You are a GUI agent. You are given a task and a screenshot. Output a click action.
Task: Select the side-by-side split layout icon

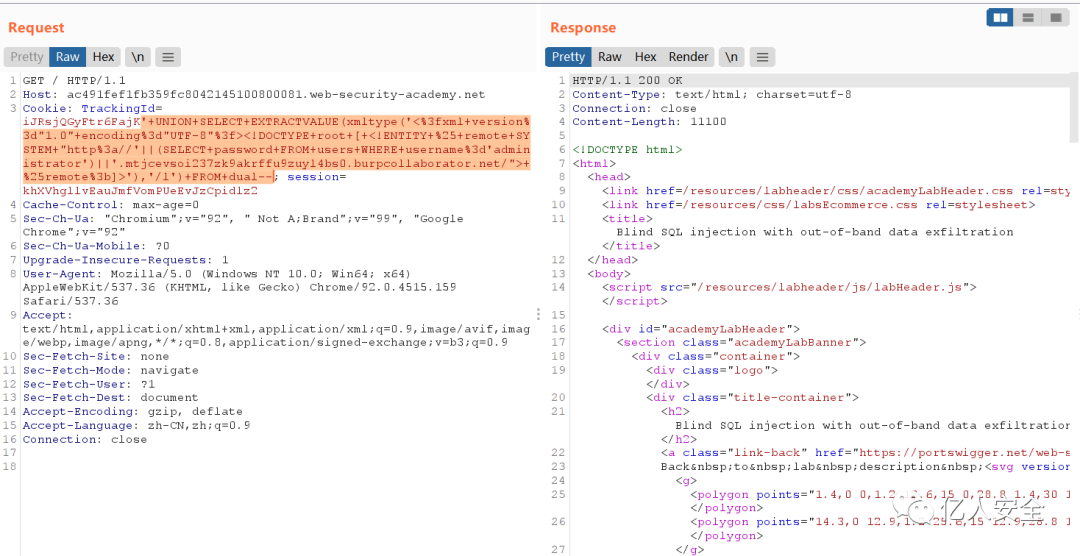click(x=1000, y=17)
